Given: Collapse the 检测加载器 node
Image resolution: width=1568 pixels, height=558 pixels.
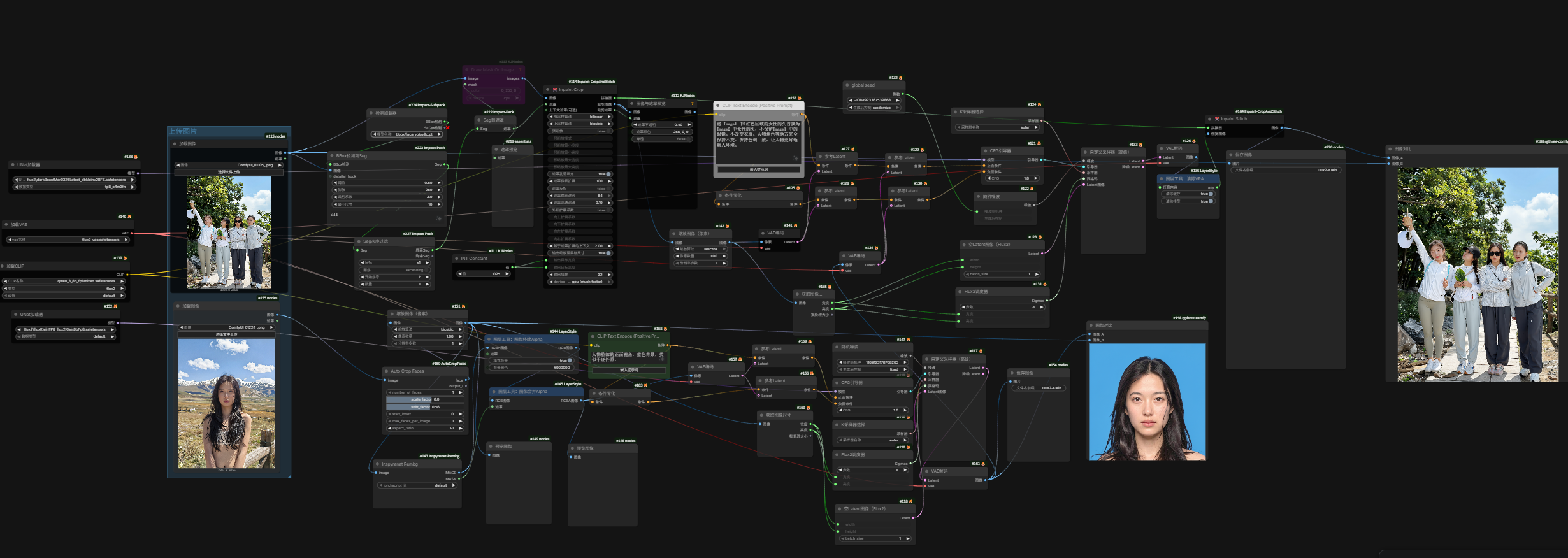Looking at the screenshot, I should pos(371,113).
